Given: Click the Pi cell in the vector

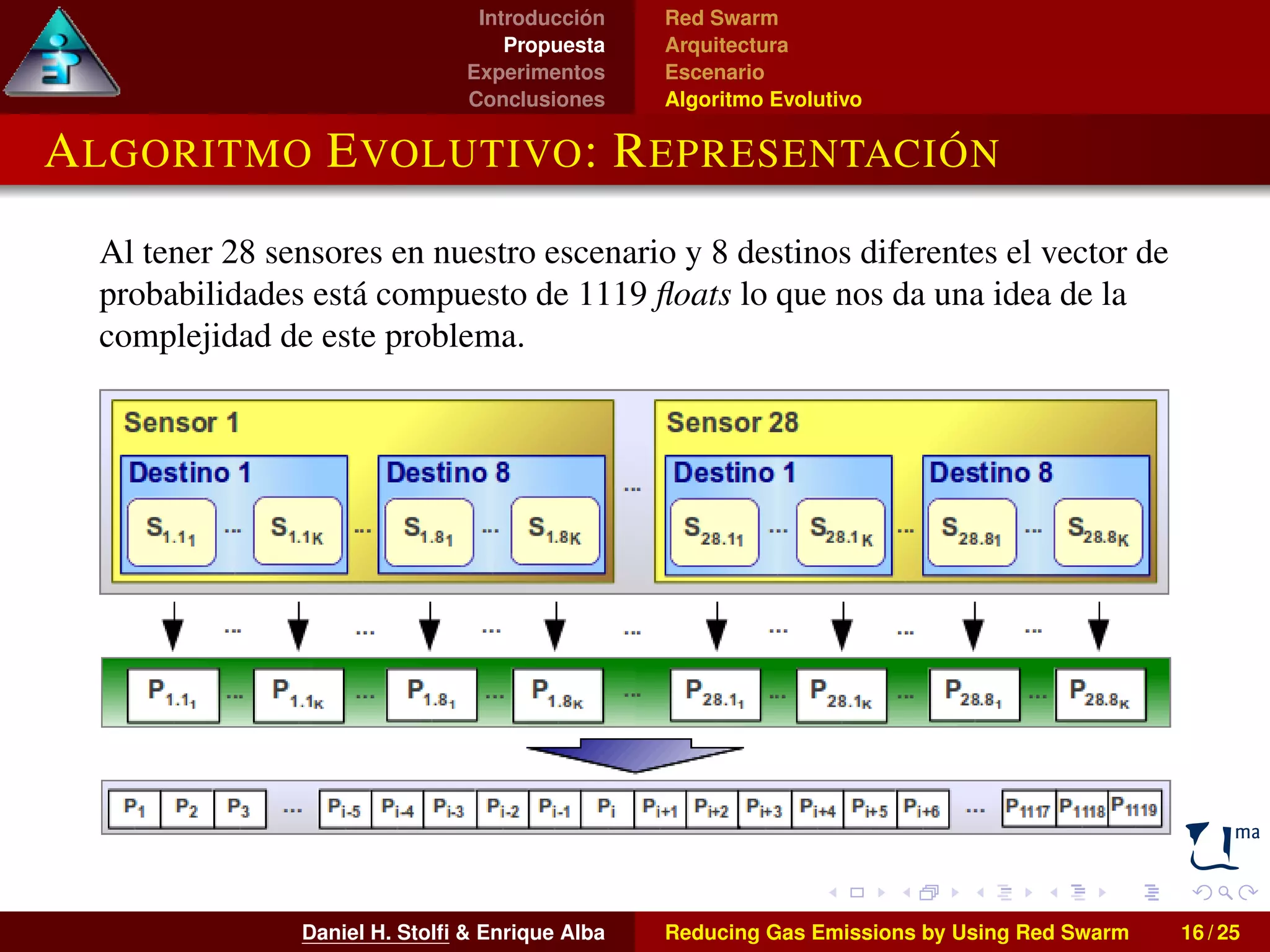Looking at the screenshot, I should pos(607,808).
